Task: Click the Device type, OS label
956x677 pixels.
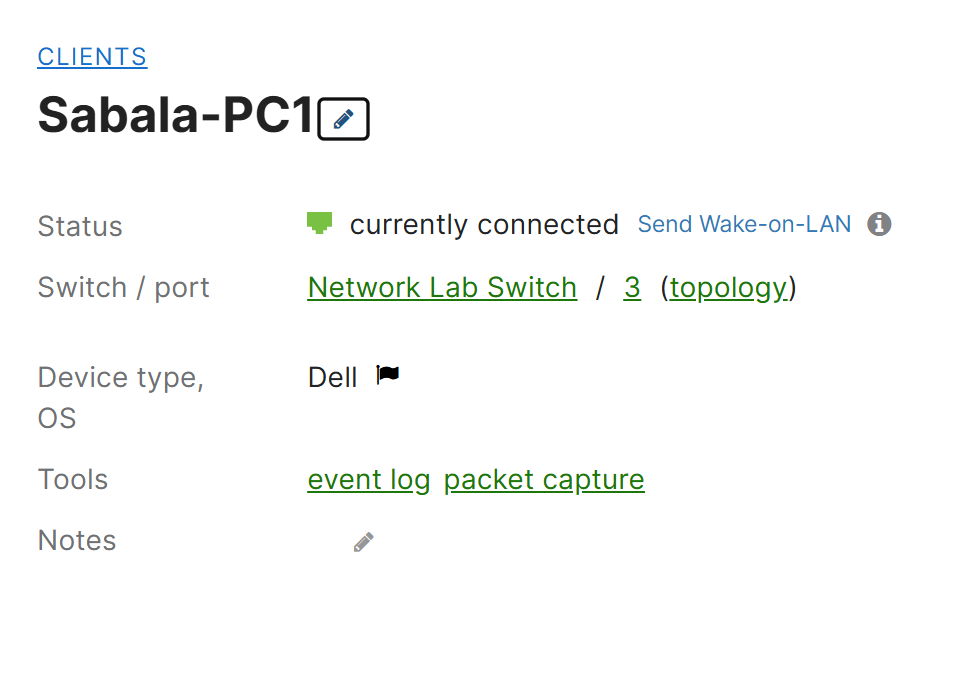Action: (121, 398)
